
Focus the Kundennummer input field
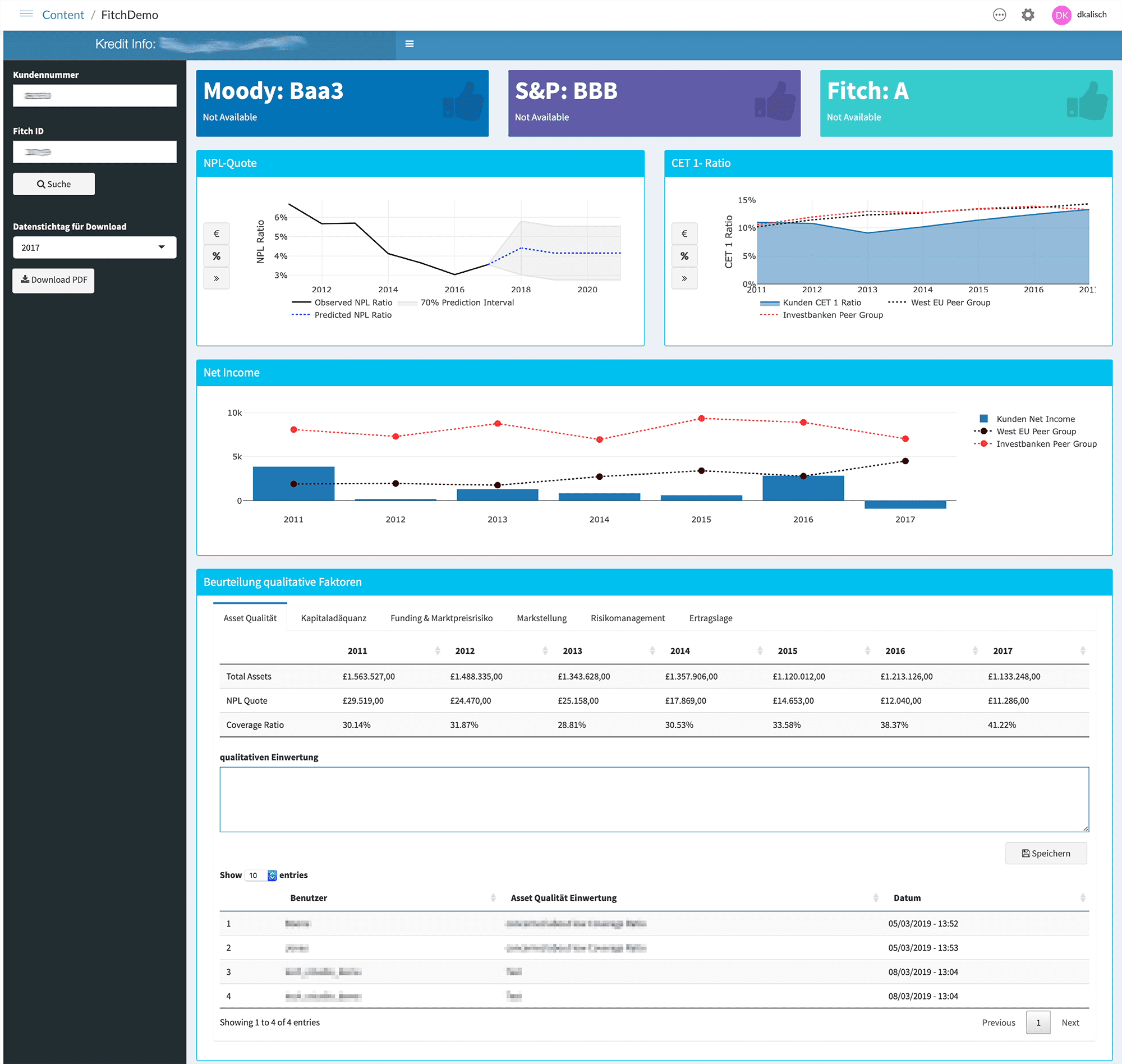(x=95, y=96)
